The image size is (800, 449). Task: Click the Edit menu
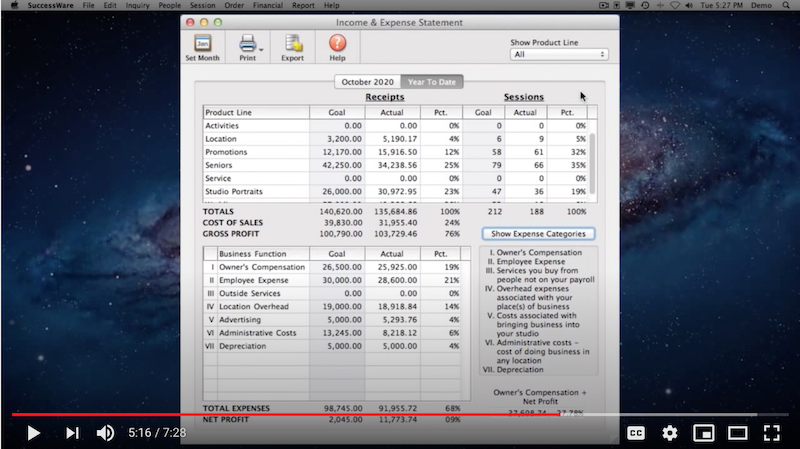click(110, 5)
